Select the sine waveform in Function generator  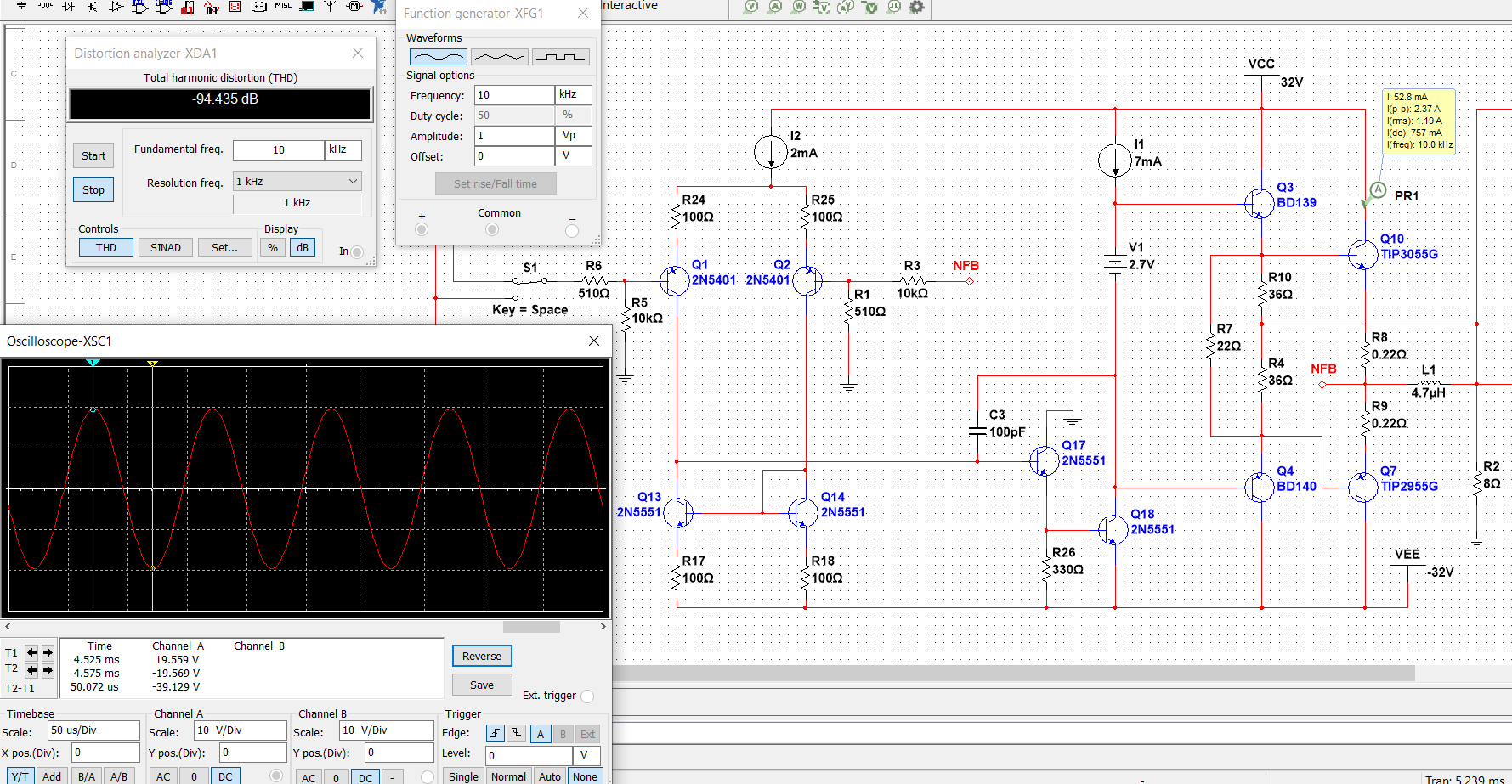point(439,57)
